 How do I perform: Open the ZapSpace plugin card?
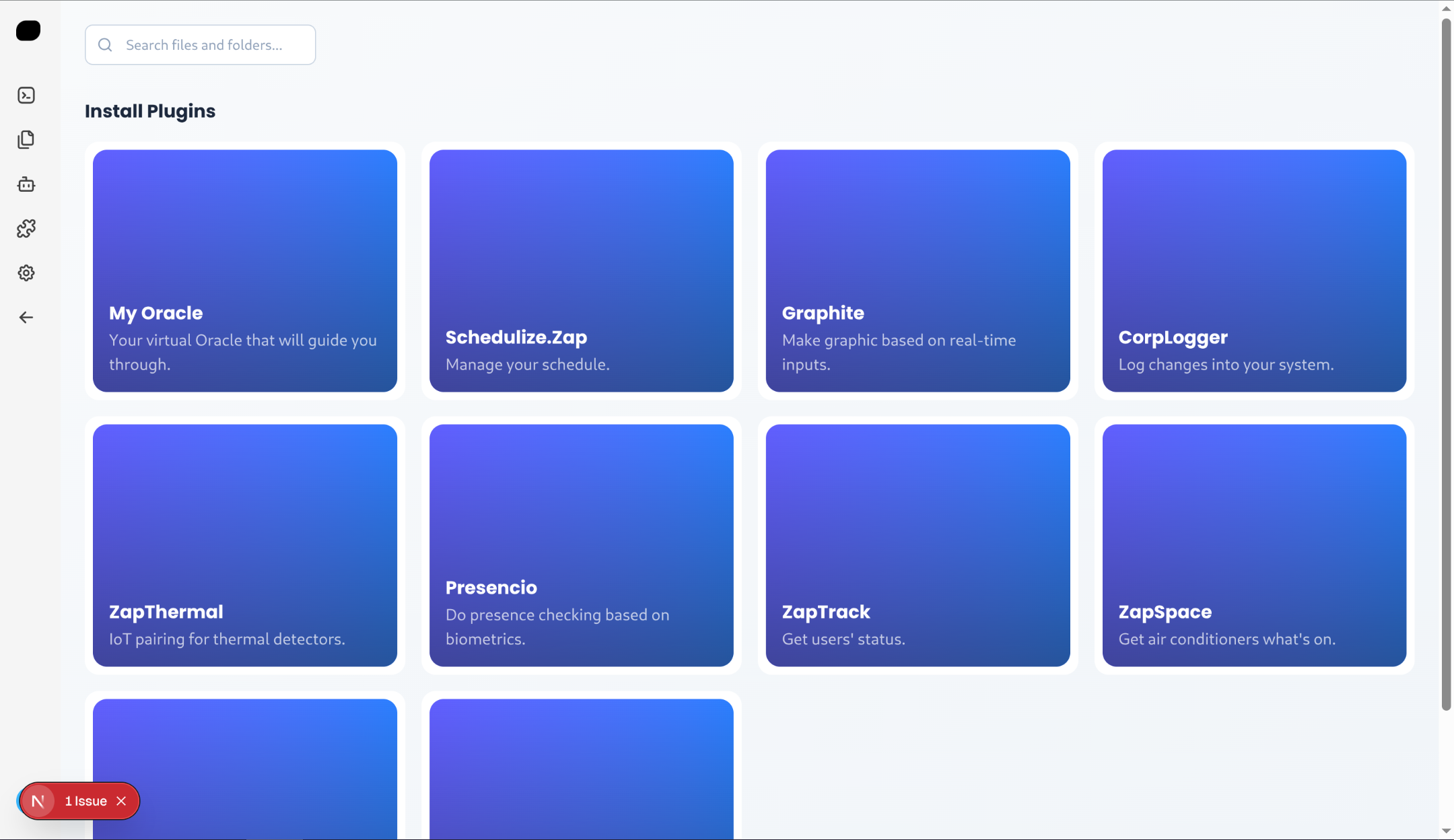(x=1254, y=545)
